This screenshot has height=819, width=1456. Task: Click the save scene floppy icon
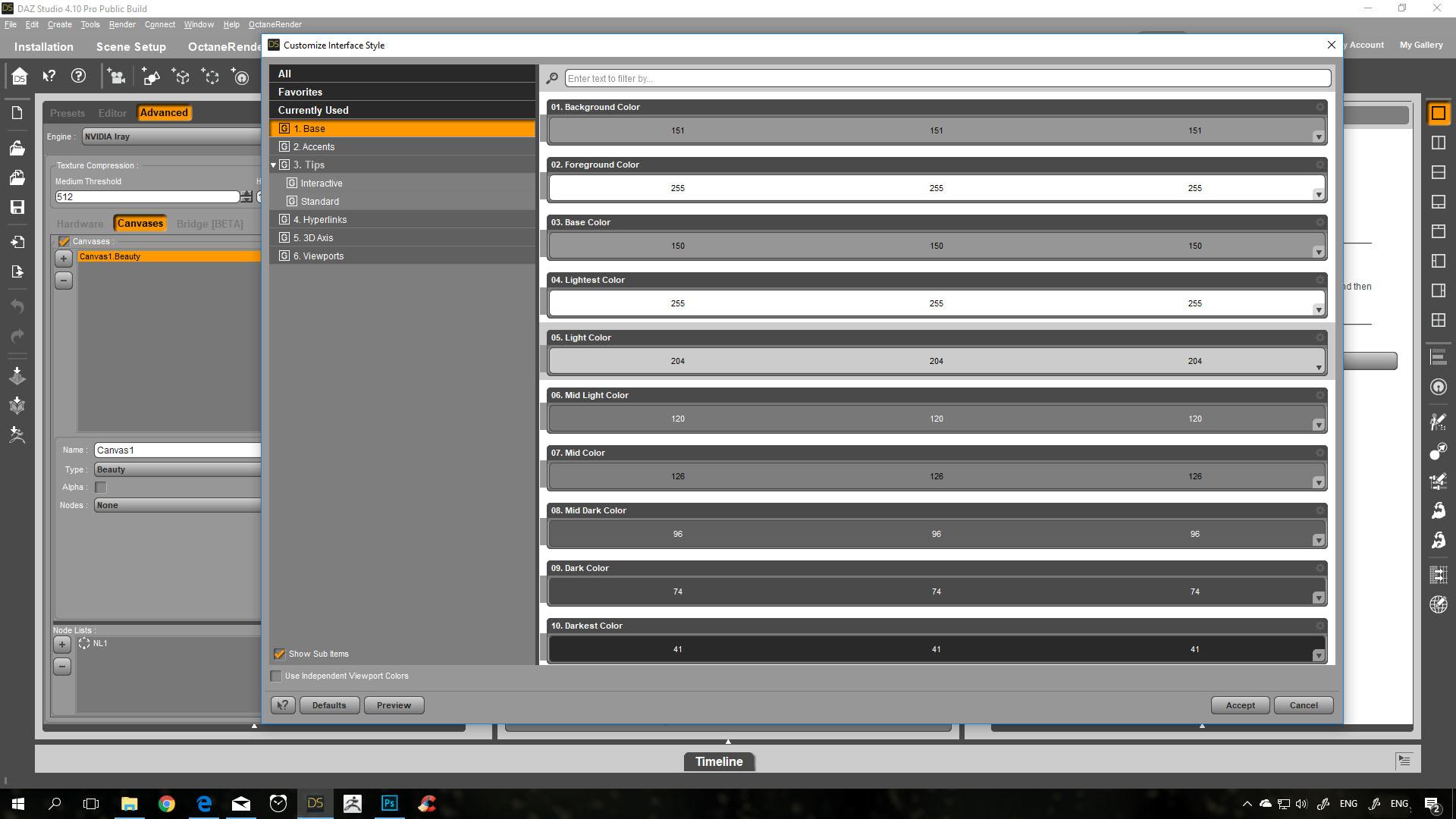point(17,207)
